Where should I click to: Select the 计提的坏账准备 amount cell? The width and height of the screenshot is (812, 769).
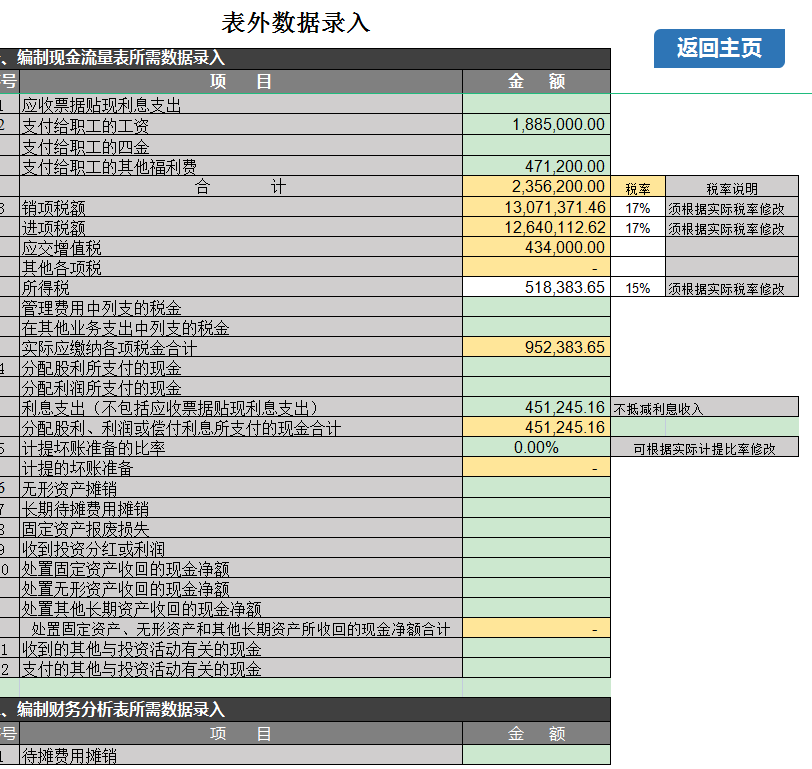(x=536, y=467)
